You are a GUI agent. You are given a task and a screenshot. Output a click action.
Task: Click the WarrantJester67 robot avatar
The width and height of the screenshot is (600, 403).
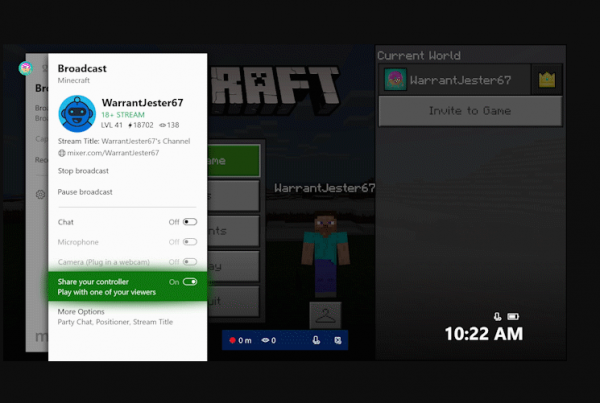coord(77,114)
